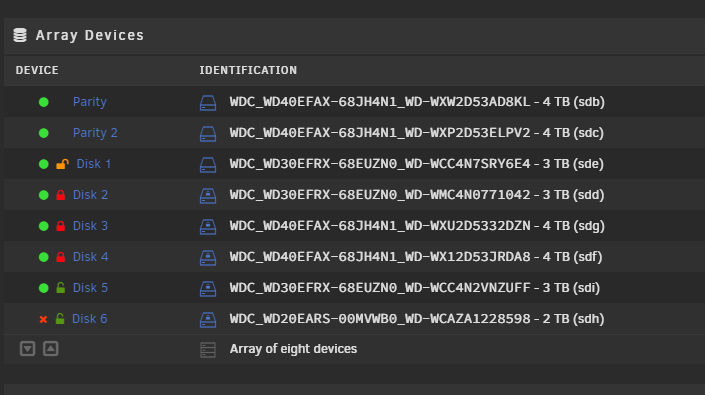The width and height of the screenshot is (705, 395).
Task: Click the IDENTIFICATION column header
Action: pyautogui.click(x=248, y=70)
